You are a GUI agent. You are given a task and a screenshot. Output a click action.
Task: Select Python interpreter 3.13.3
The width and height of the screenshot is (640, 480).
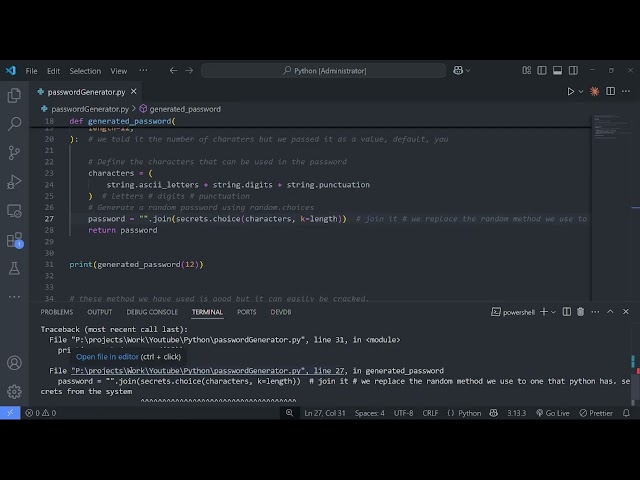pyautogui.click(x=516, y=413)
